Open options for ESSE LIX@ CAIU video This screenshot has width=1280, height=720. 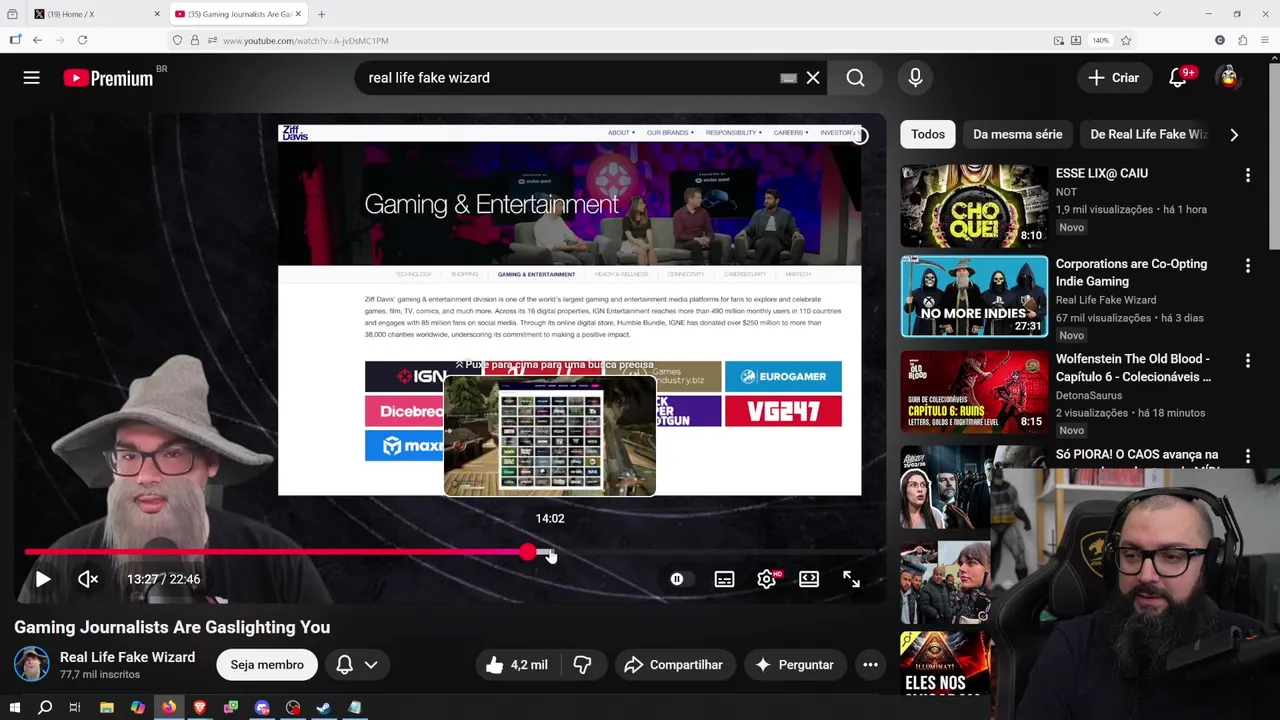coord(1247,175)
